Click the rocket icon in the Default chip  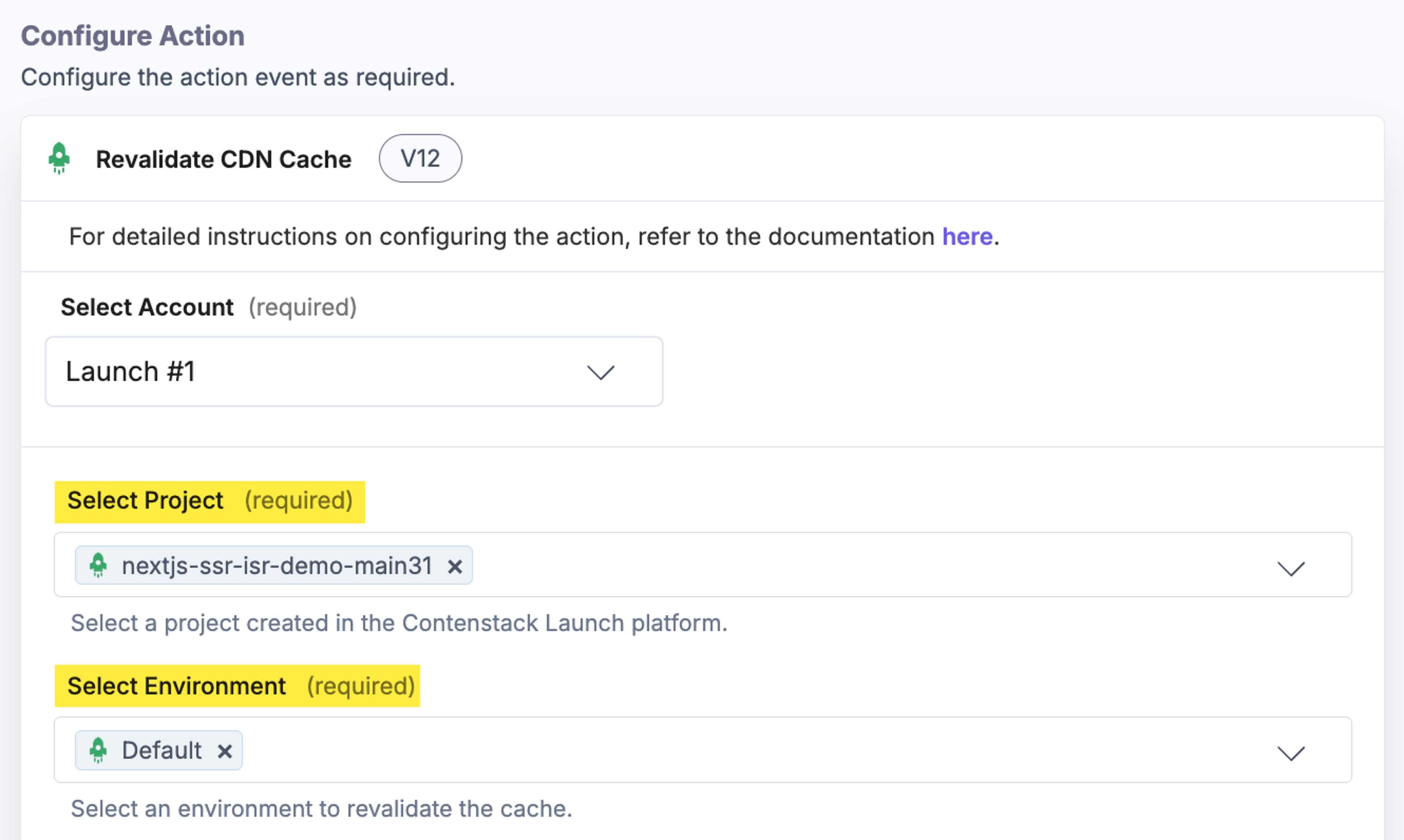coord(98,750)
